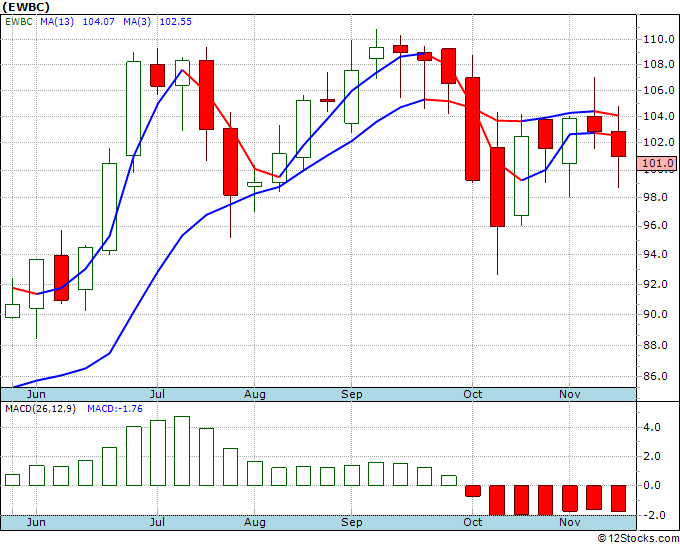680x546 pixels.
Task: Click the (EWBC) chart title
Action: (26, 7)
